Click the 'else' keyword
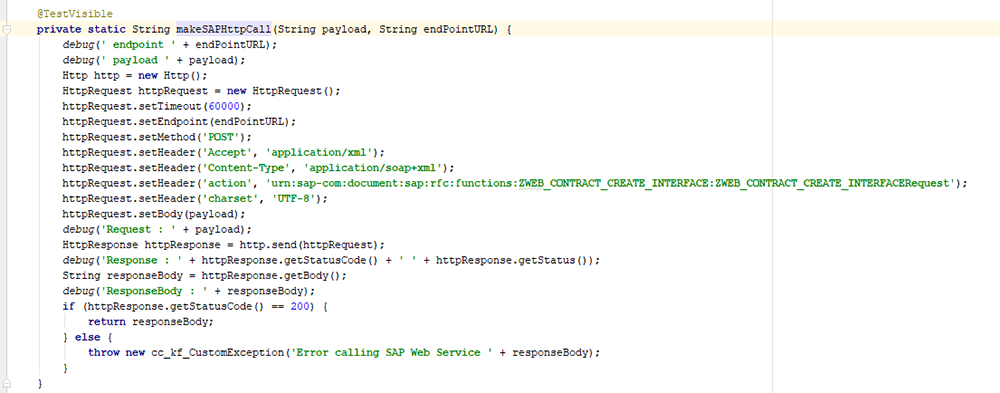 click(x=87, y=337)
